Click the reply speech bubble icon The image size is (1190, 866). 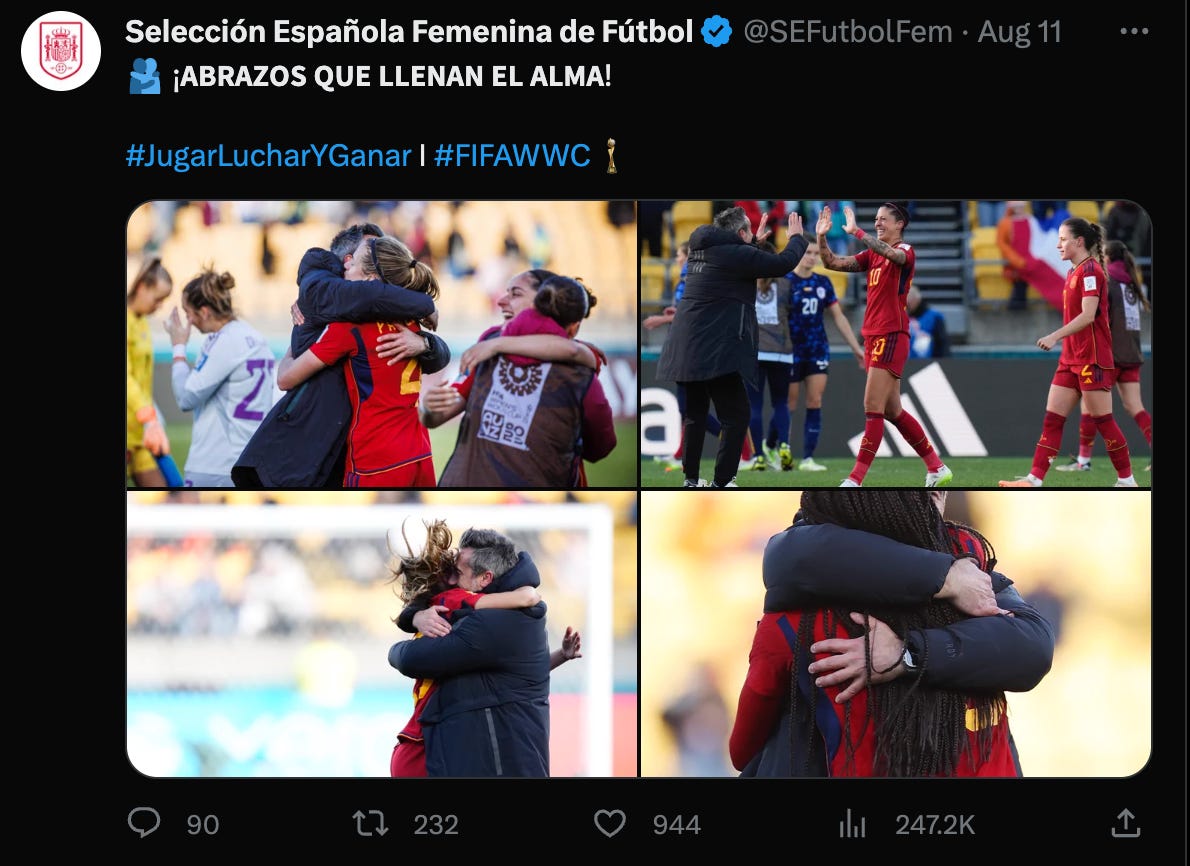(x=143, y=823)
